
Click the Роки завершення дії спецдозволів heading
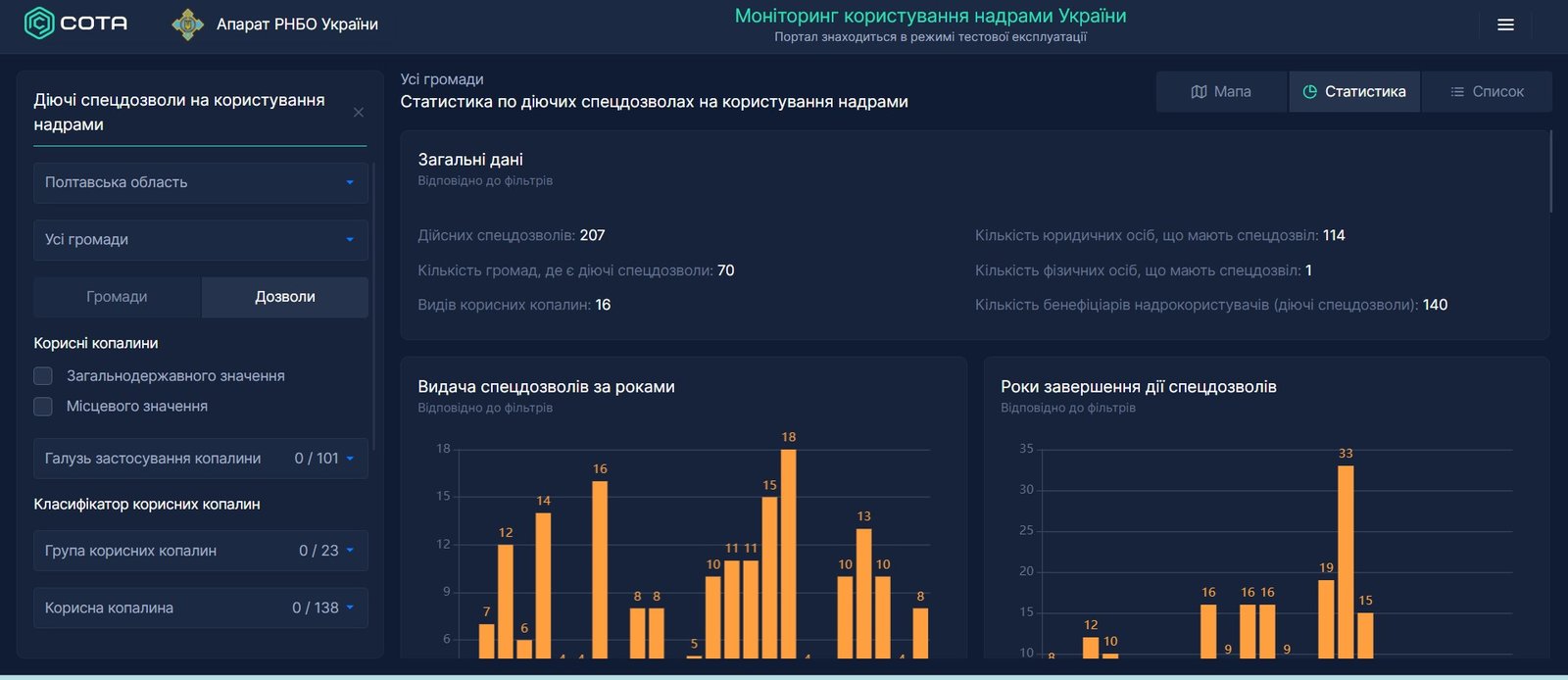click(x=1139, y=387)
